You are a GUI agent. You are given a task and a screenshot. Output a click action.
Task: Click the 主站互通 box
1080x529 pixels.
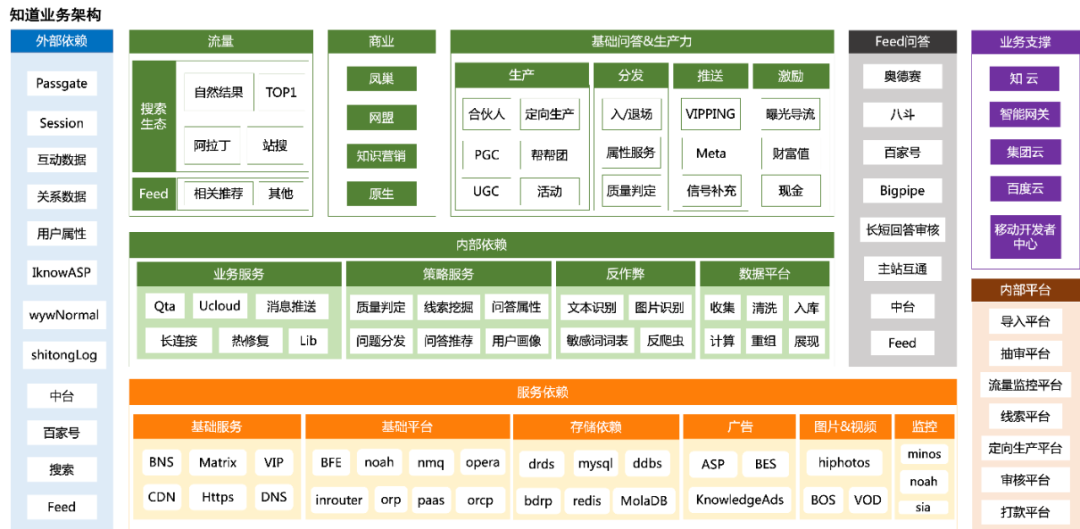[902, 268]
